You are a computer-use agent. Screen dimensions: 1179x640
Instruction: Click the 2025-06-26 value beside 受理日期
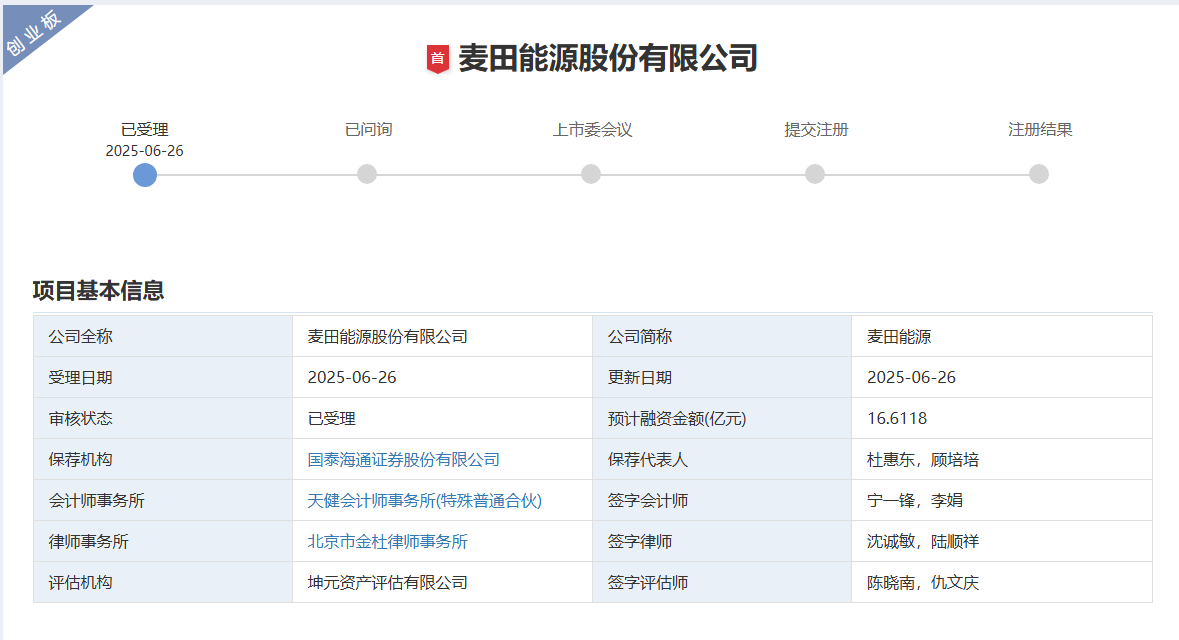[352, 378]
